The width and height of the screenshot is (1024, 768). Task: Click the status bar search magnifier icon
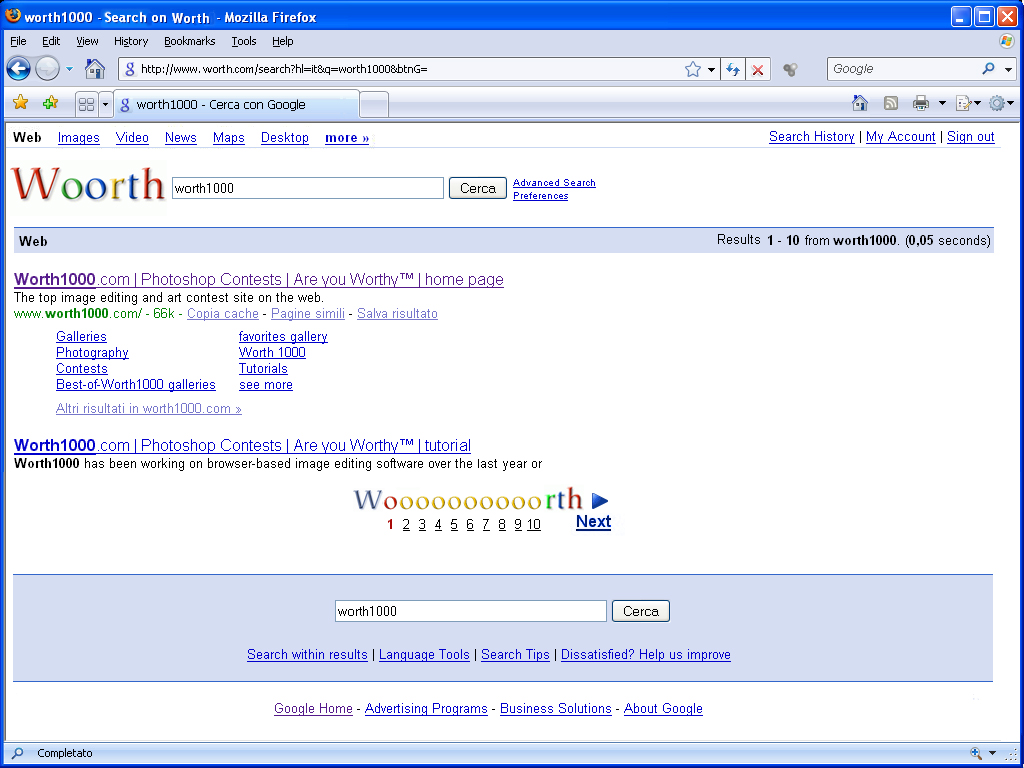point(17,753)
